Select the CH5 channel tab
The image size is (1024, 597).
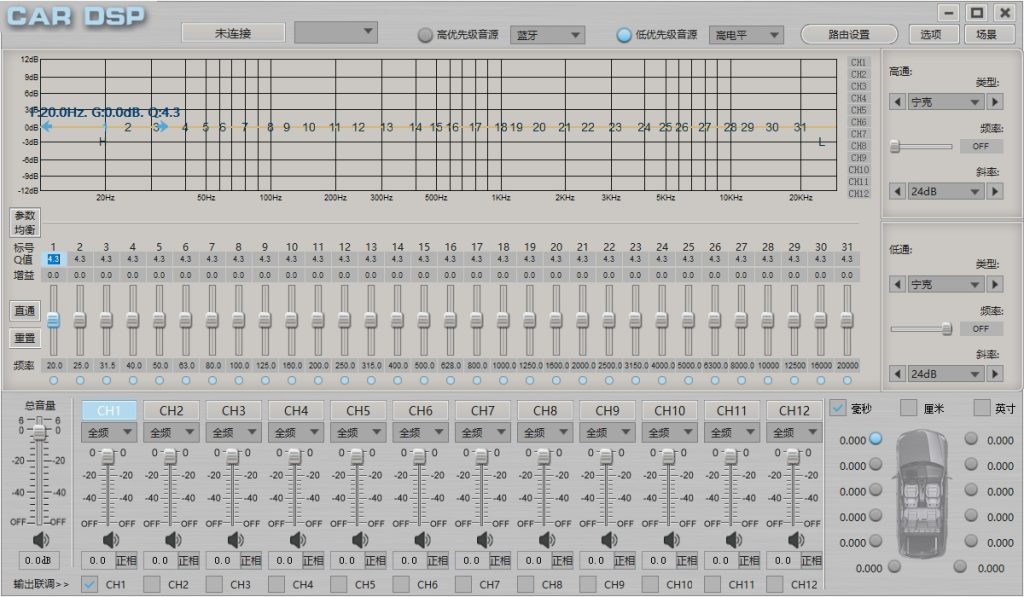click(x=358, y=410)
